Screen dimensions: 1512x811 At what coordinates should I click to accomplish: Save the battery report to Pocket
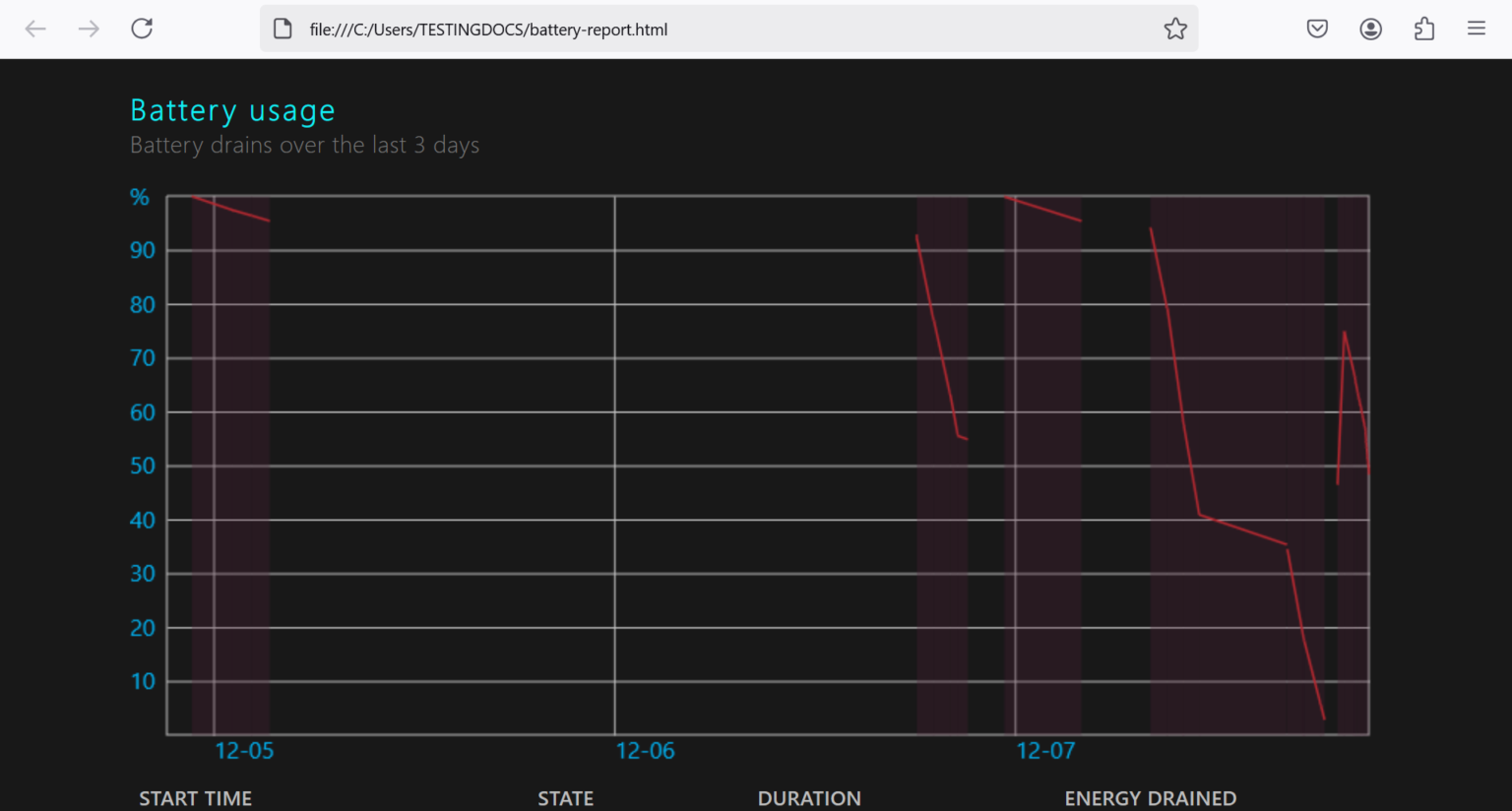pos(1317,29)
